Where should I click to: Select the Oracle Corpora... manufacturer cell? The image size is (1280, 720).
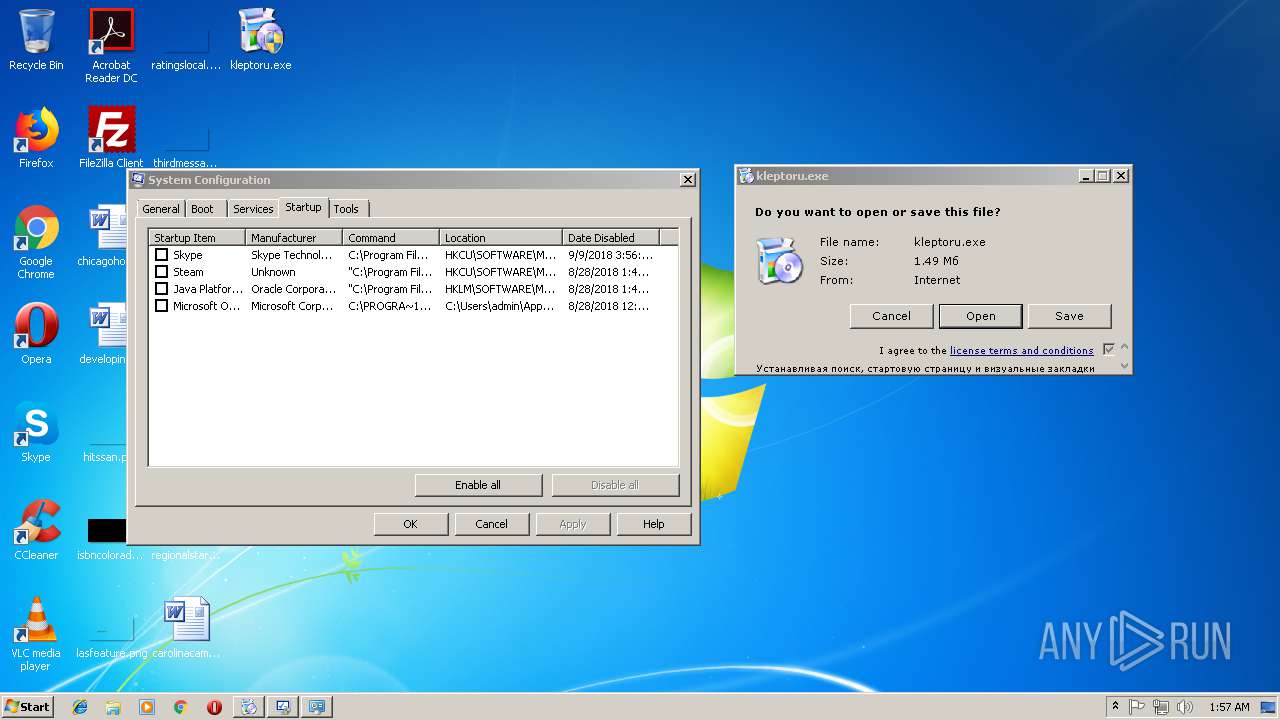294,289
